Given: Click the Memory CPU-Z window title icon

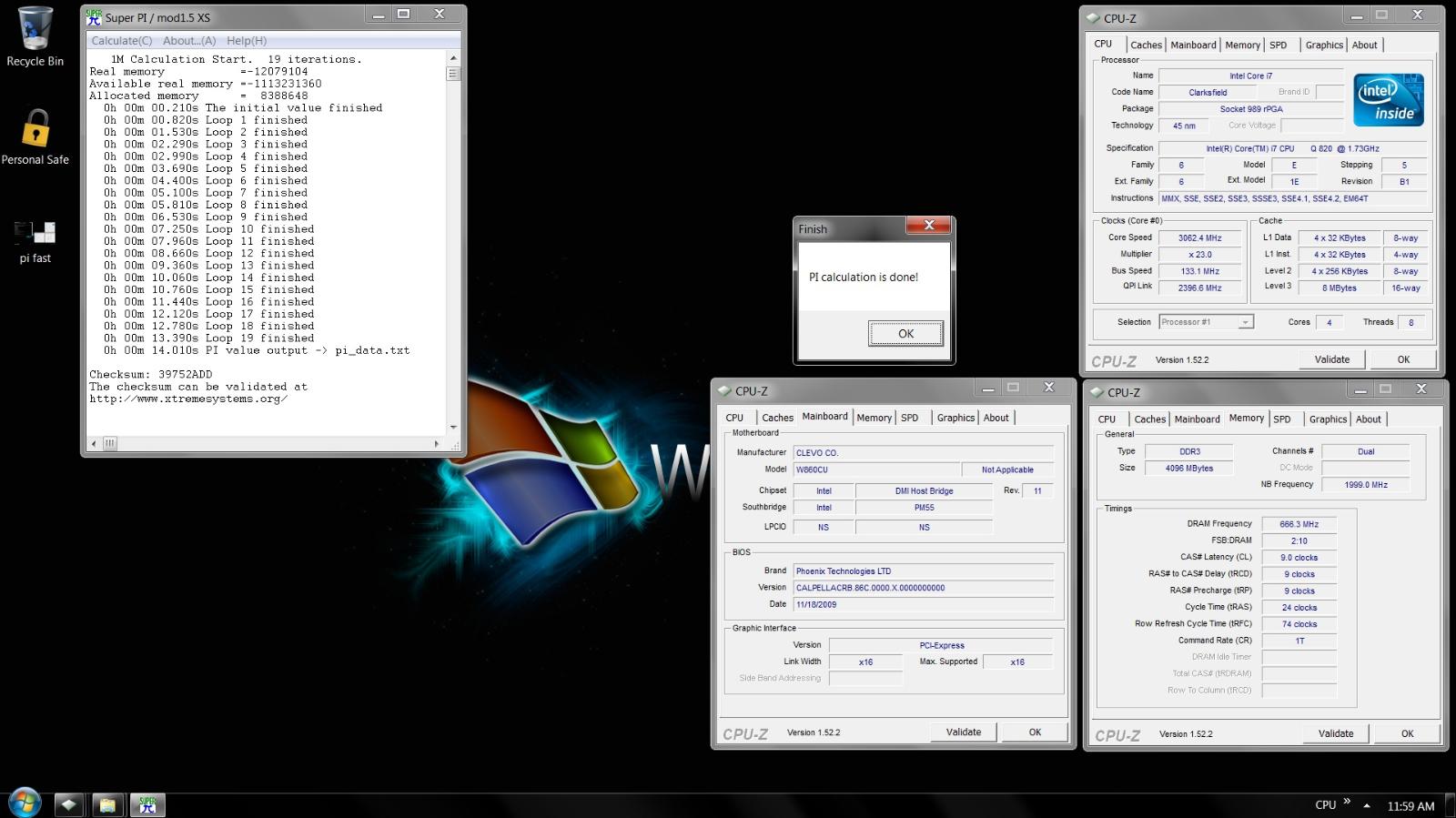Looking at the screenshot, I should point(1097,392).
